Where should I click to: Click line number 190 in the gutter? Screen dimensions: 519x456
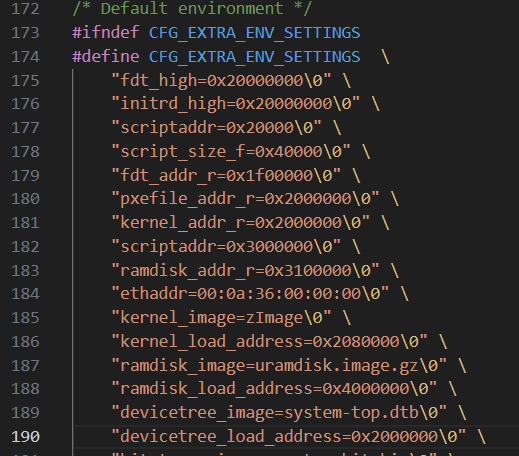click(x=25, y=436)
